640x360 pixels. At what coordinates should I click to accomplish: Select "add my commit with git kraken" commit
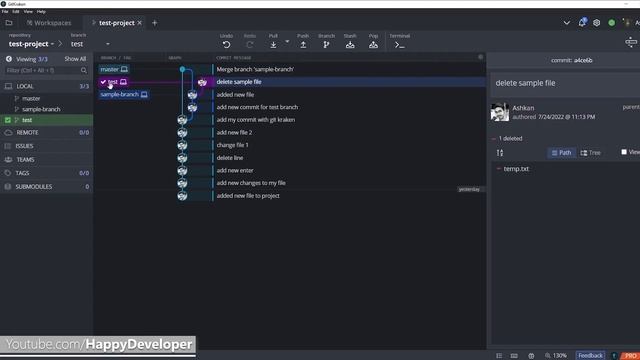(x=256, y=120)
